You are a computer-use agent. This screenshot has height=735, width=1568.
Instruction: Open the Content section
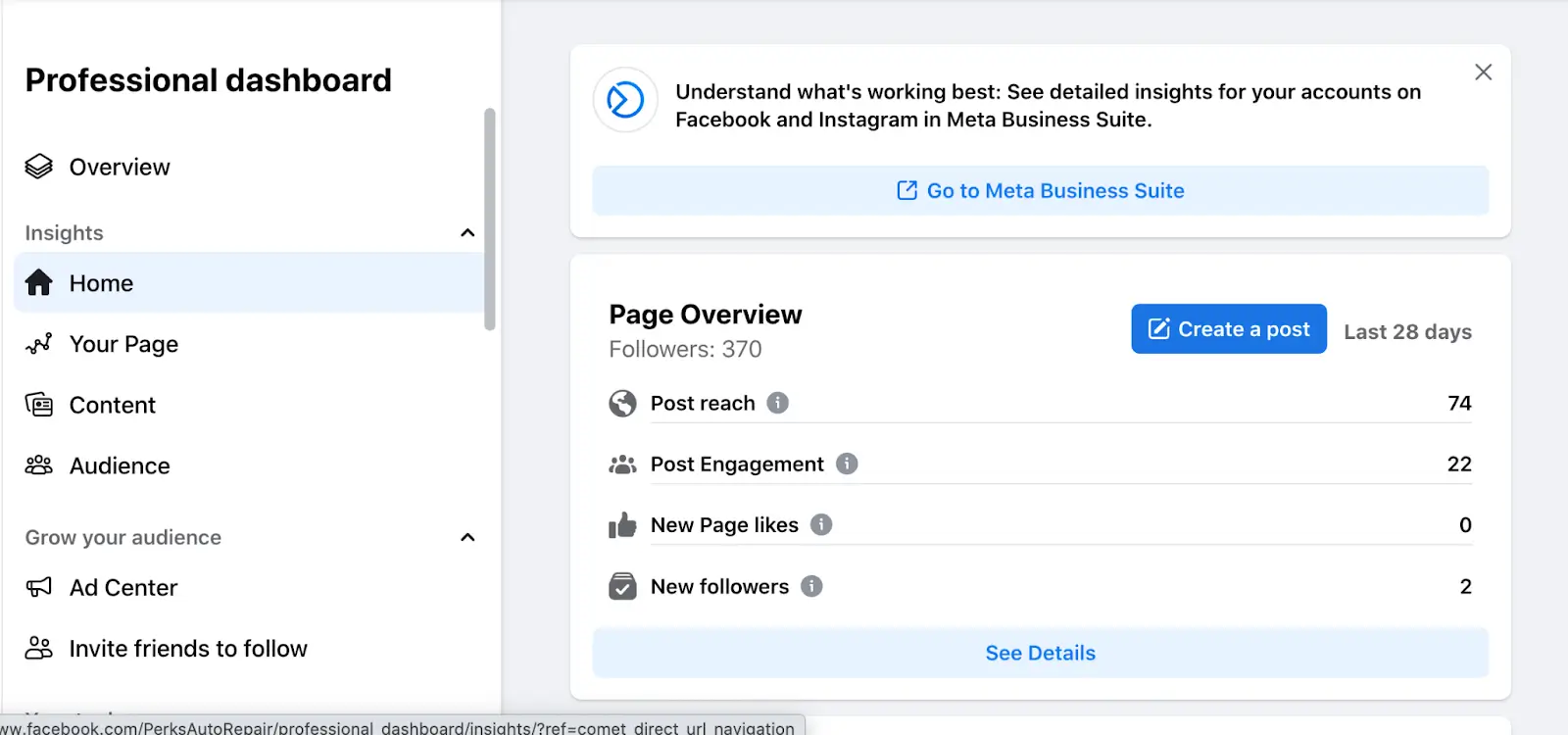pos(249,405)
